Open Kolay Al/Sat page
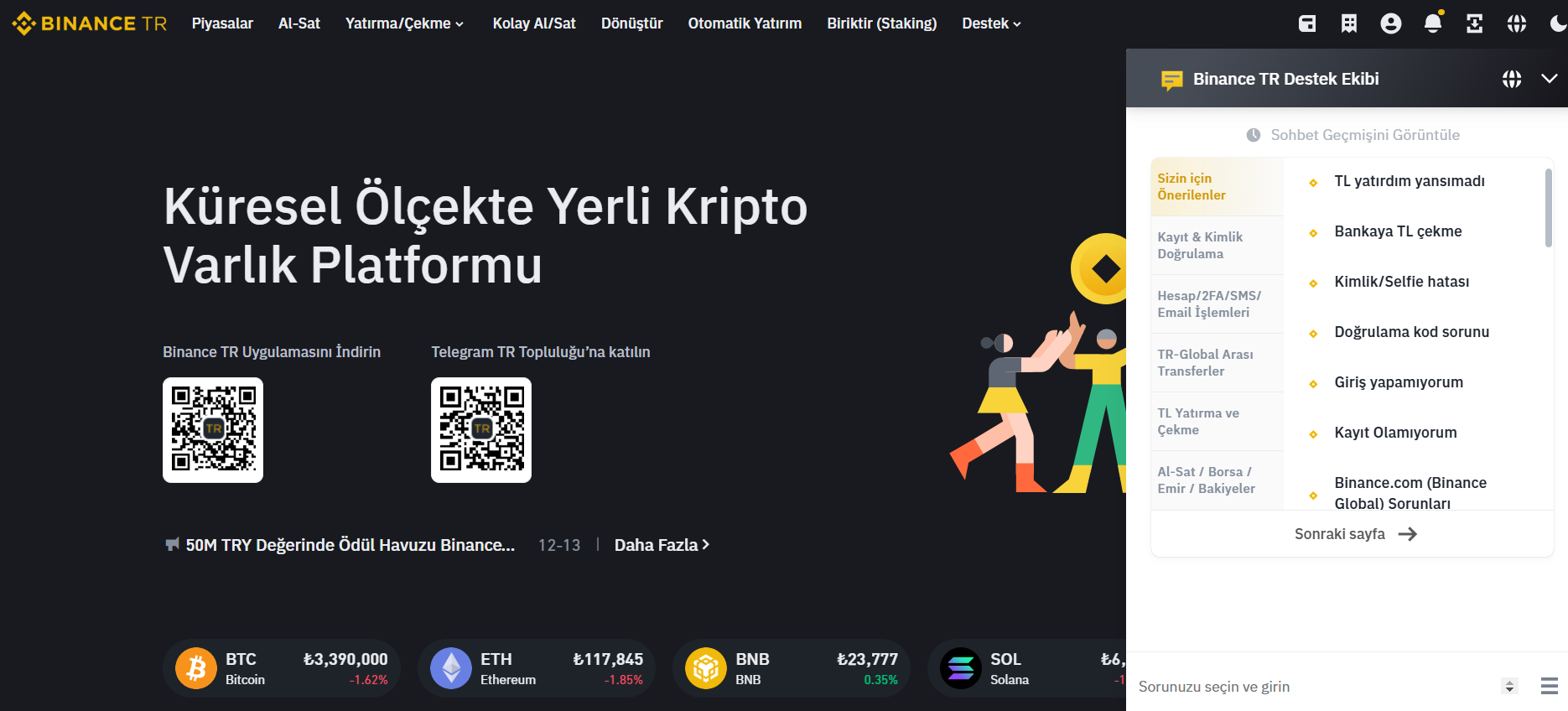The image size is (1568, 711). [534, 23]
